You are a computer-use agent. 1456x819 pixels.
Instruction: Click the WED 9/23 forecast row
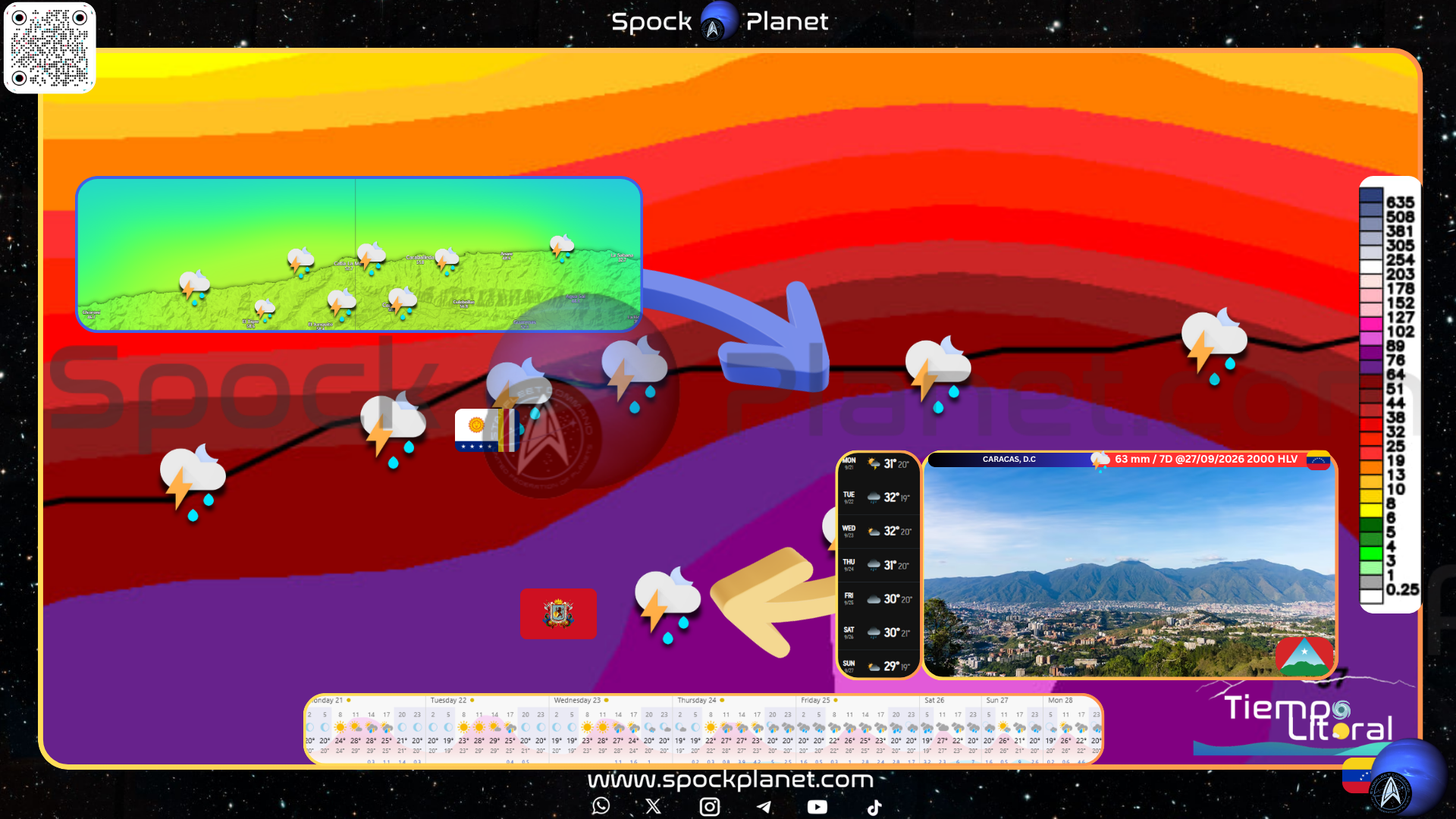click(877, 531)
